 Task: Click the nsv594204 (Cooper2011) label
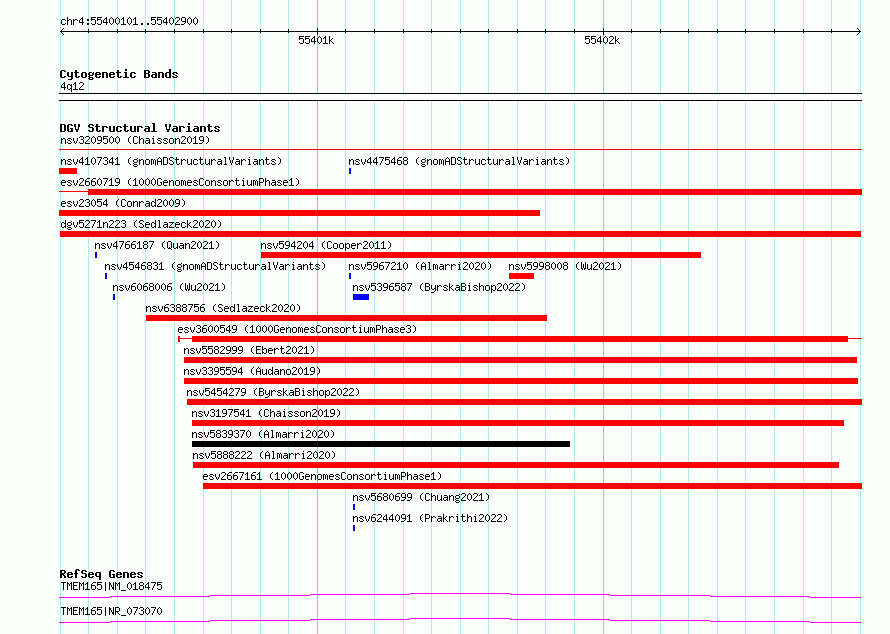coord(326,245)
